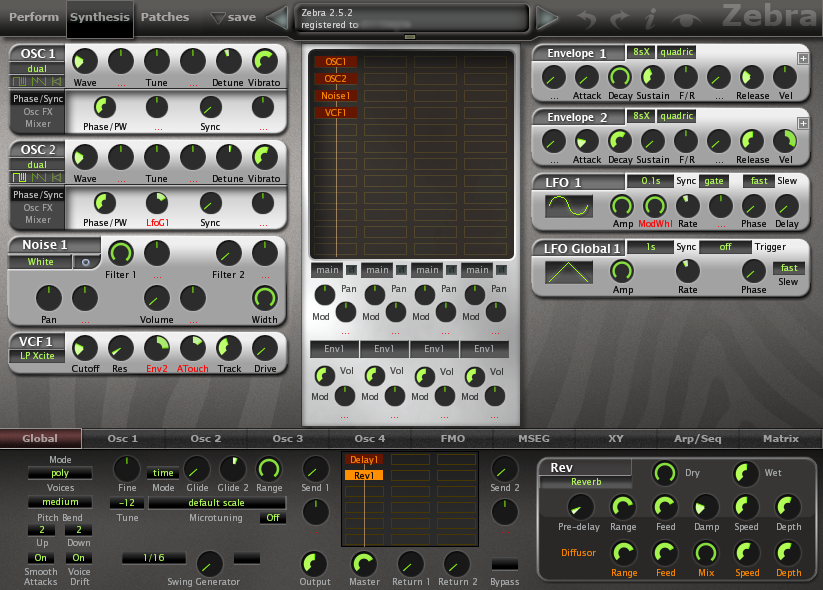Click the next patch right arrow

[546, 18]
